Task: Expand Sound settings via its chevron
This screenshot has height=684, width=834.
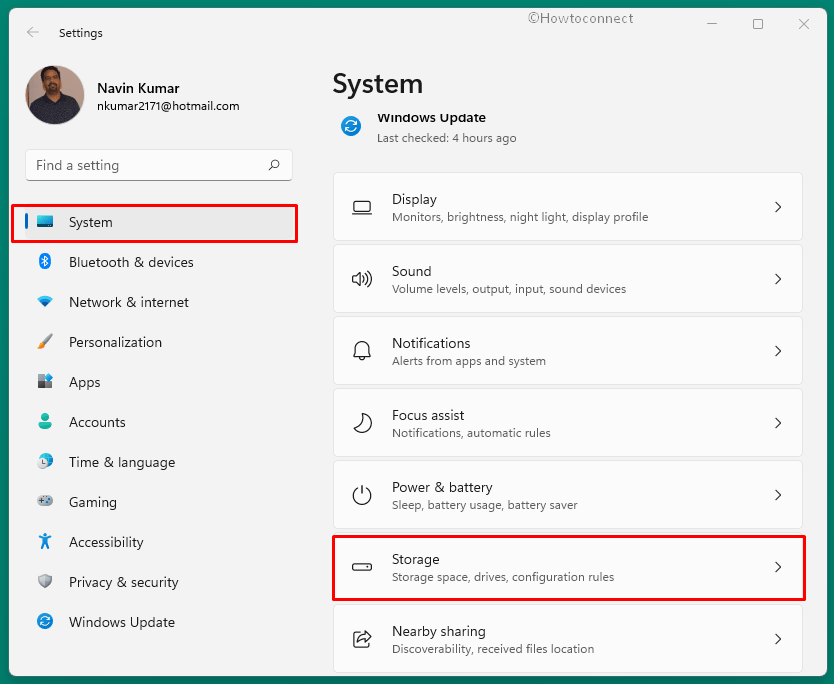Action: (778, 279)
